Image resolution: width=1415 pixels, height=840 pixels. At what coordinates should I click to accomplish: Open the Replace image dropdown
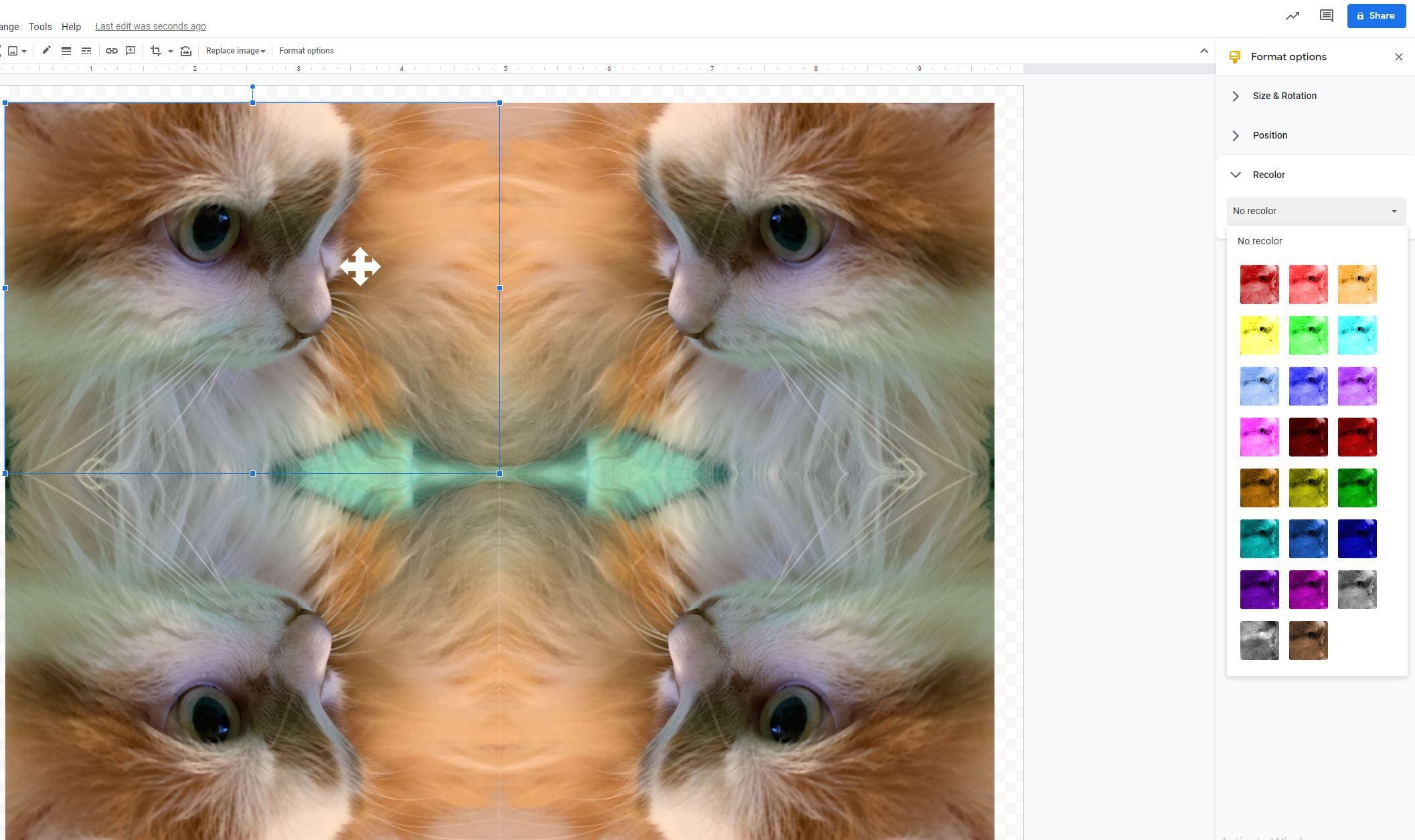pyautogui.click(x=236, y=51)
